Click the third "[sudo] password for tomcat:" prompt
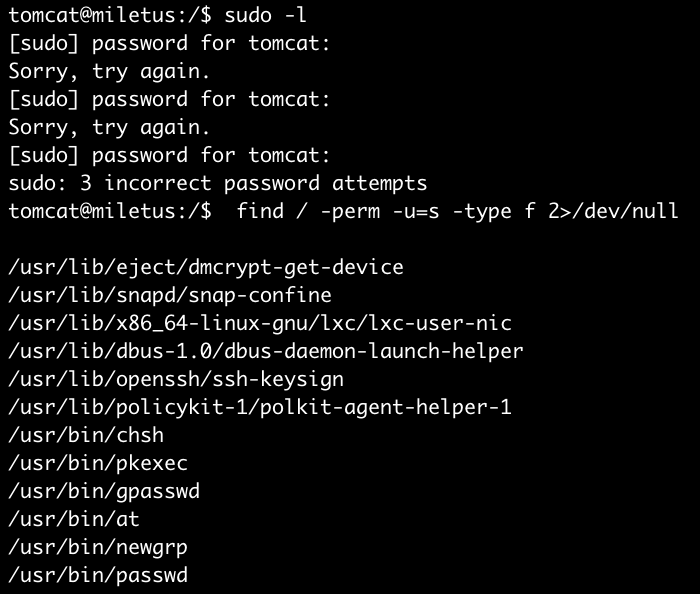The image size is (700, 594). click(x=168, y=155)
